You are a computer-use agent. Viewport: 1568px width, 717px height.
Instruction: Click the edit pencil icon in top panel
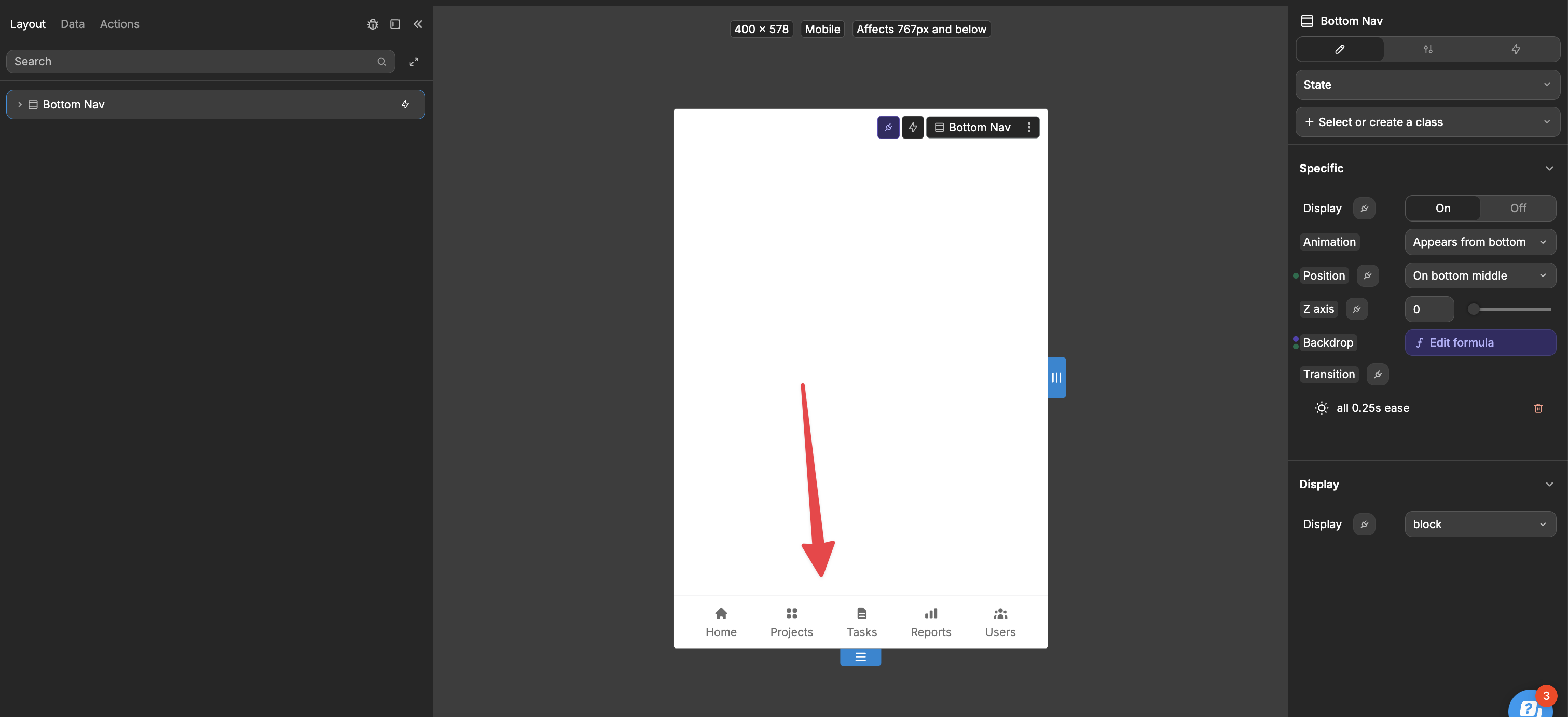click(1339, 48)
